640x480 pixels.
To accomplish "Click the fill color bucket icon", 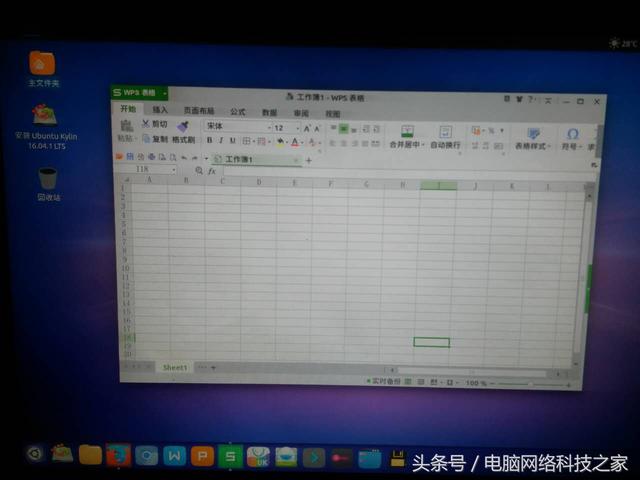I will [280, 142].
